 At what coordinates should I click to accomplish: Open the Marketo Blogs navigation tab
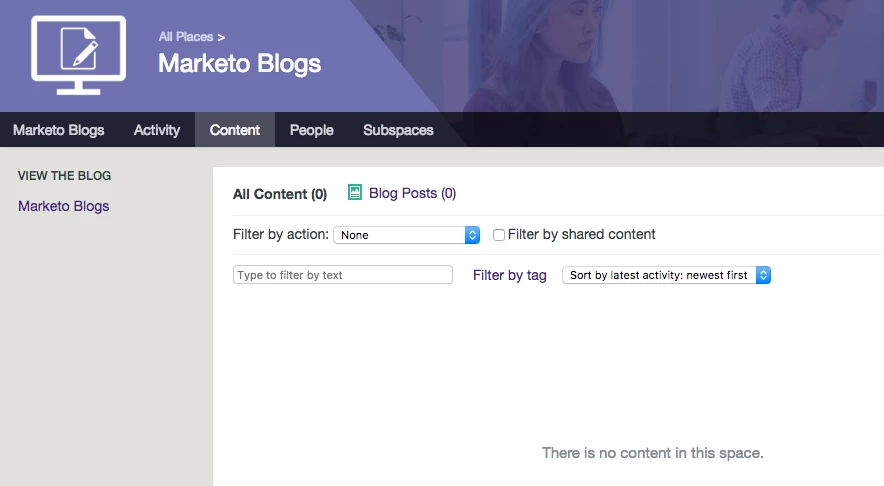59,130
